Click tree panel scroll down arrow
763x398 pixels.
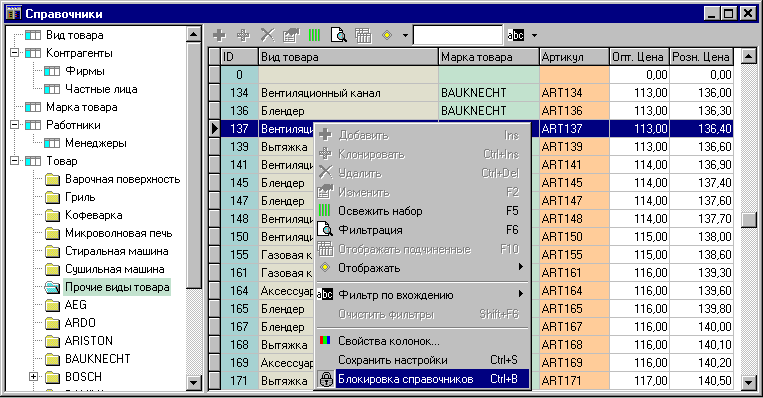pos(194,382)
